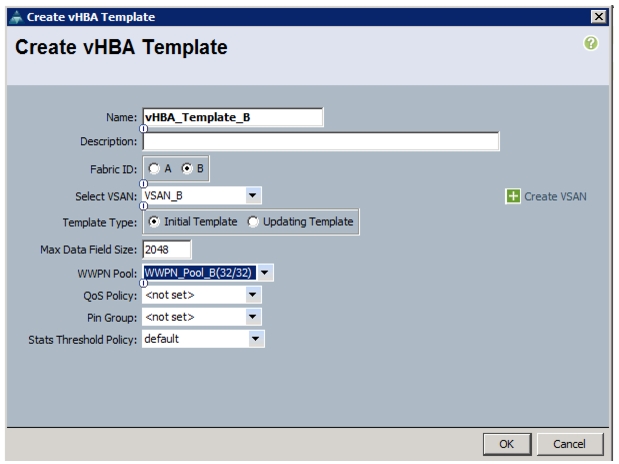Click the title bar app logo icon

click(16, 17)
